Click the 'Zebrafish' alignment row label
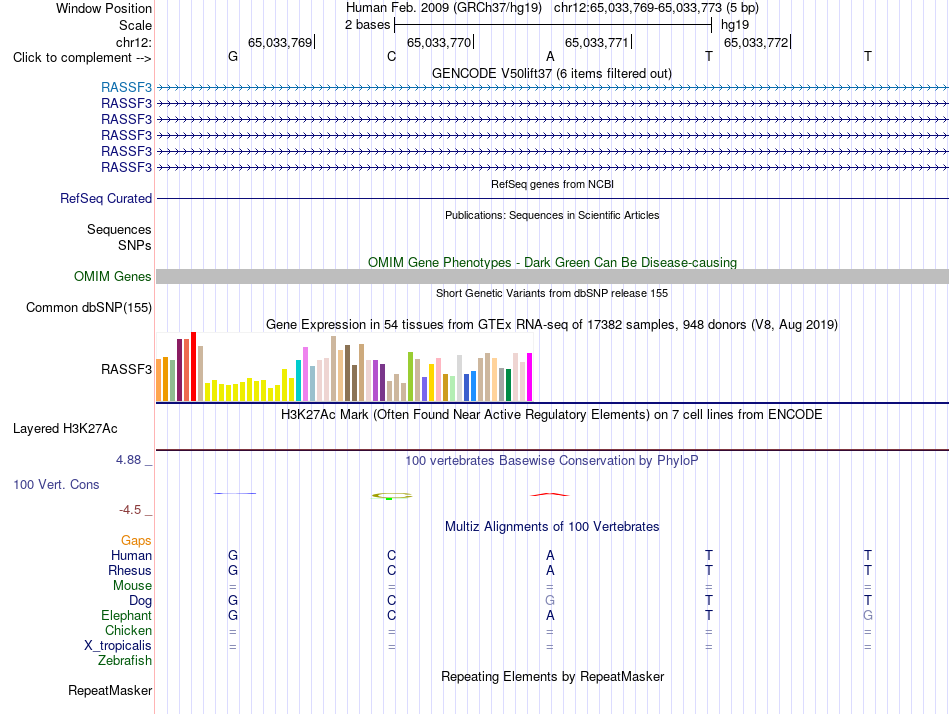Image resolution: width=950 pixels, height=714 pixels. [x=125, y=661]
